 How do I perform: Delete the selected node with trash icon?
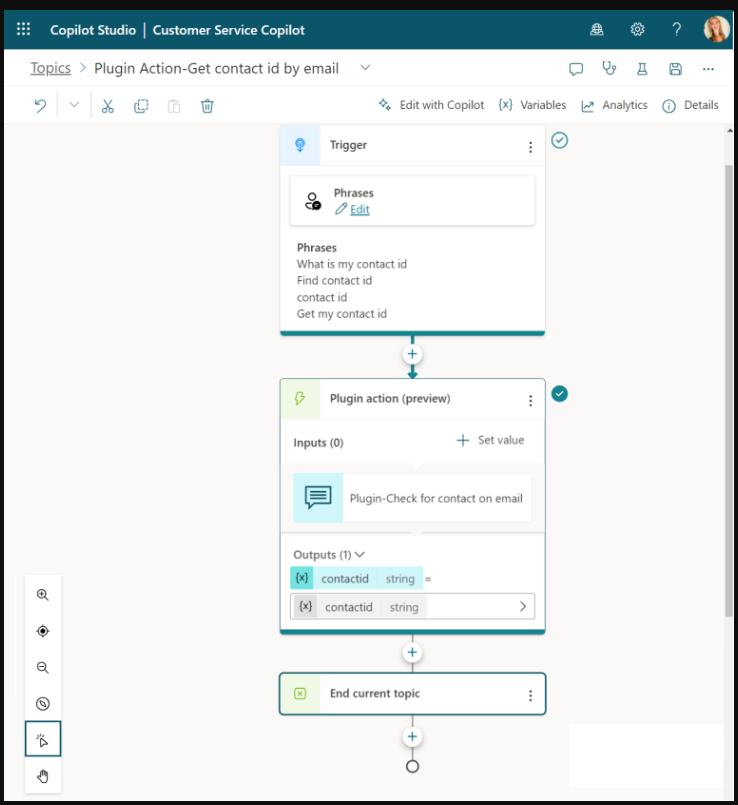click(x=207, y=106)
